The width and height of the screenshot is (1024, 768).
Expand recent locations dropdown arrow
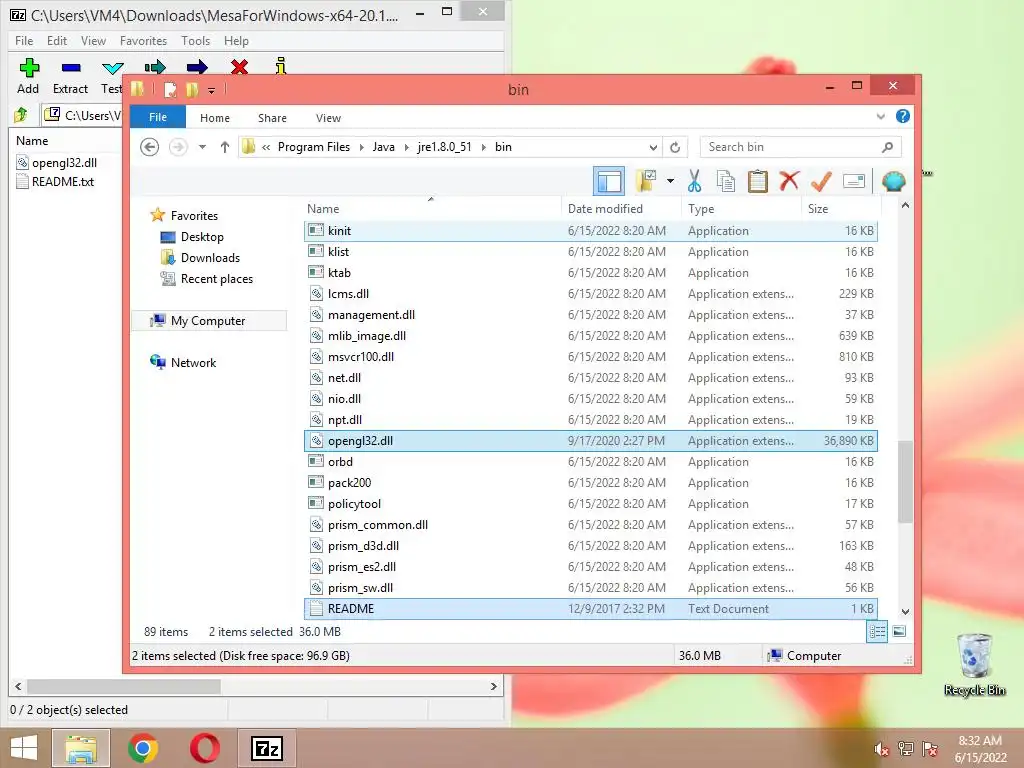pyautogui.click(x=202, y=147)
